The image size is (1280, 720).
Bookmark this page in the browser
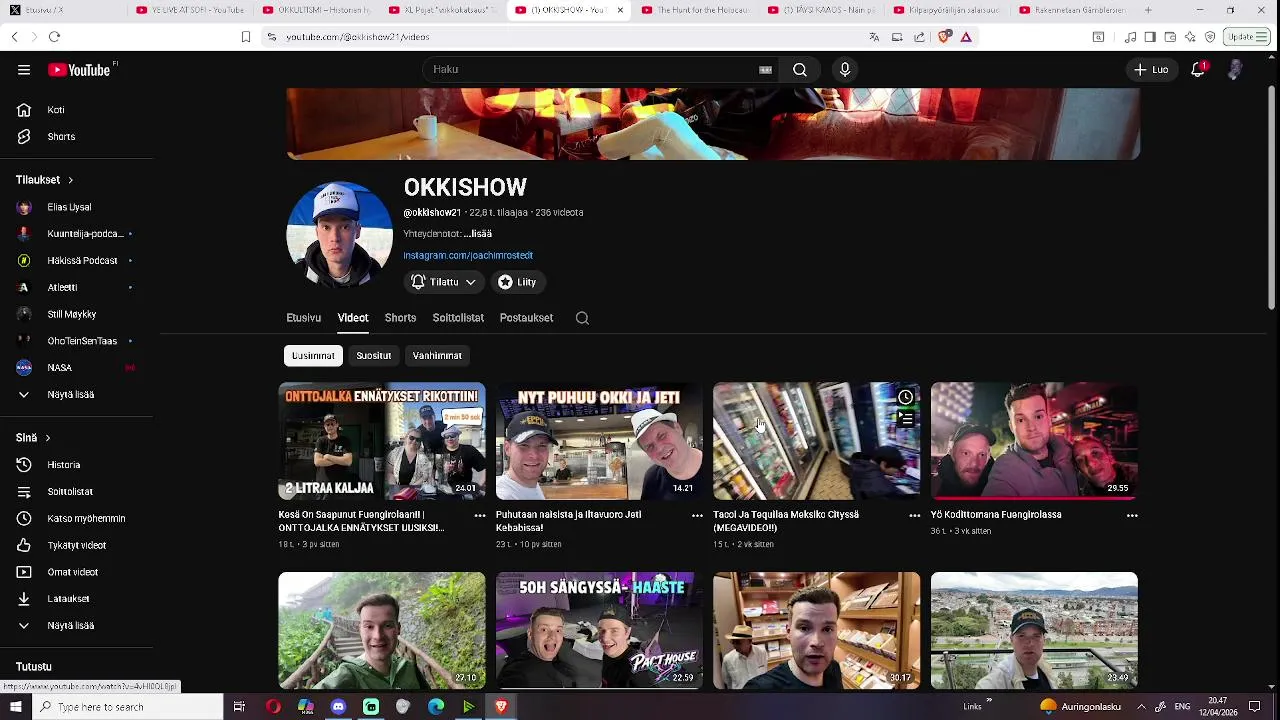click(x=245, y=37)
